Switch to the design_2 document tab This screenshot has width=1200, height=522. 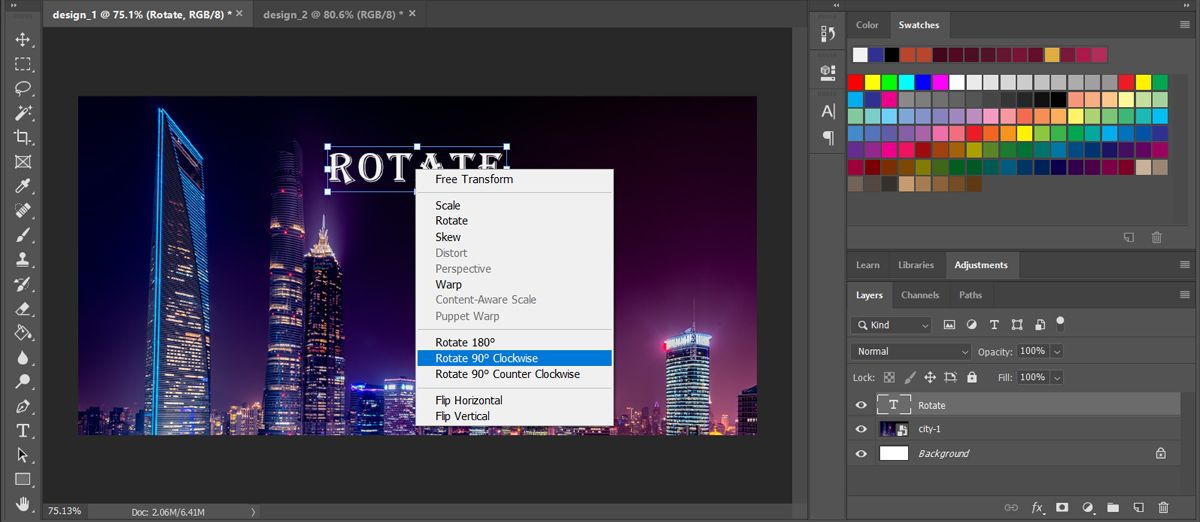pyautogui.click(x=337, y=15)
